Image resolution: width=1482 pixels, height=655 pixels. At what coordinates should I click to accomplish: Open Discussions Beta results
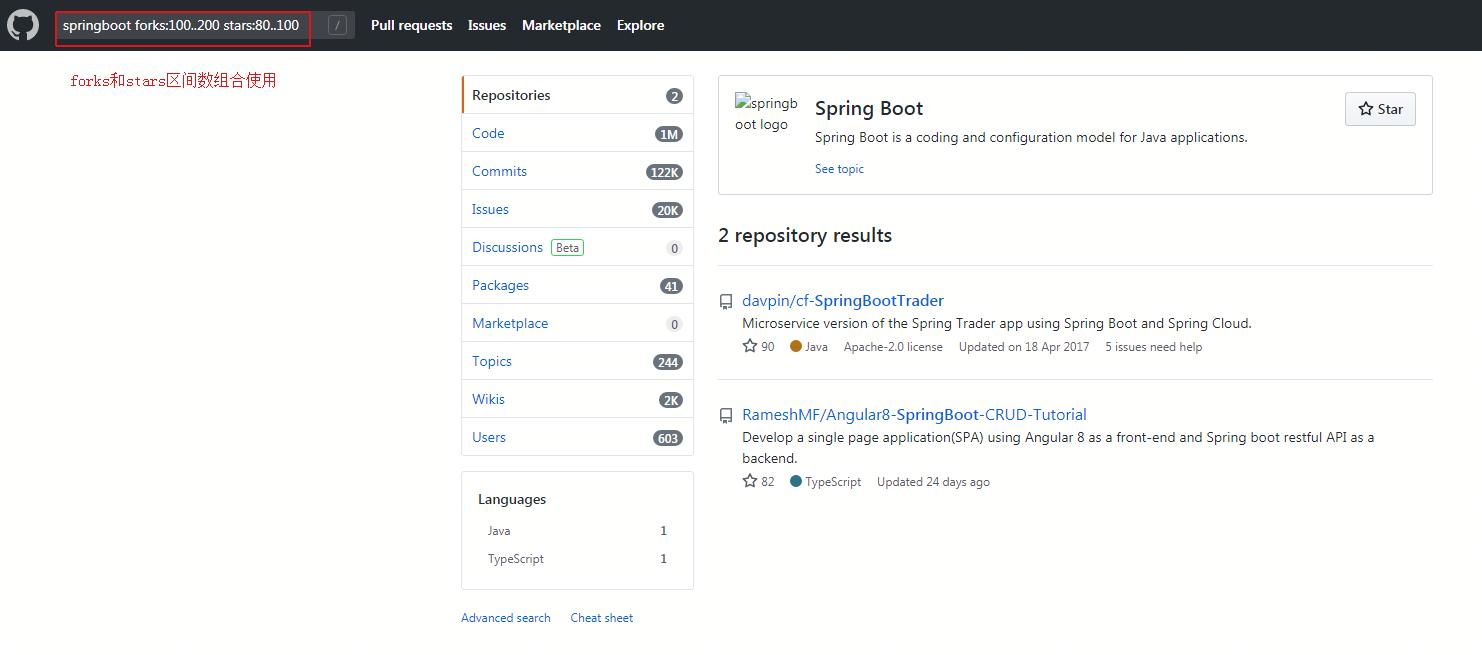pos(577,247)
